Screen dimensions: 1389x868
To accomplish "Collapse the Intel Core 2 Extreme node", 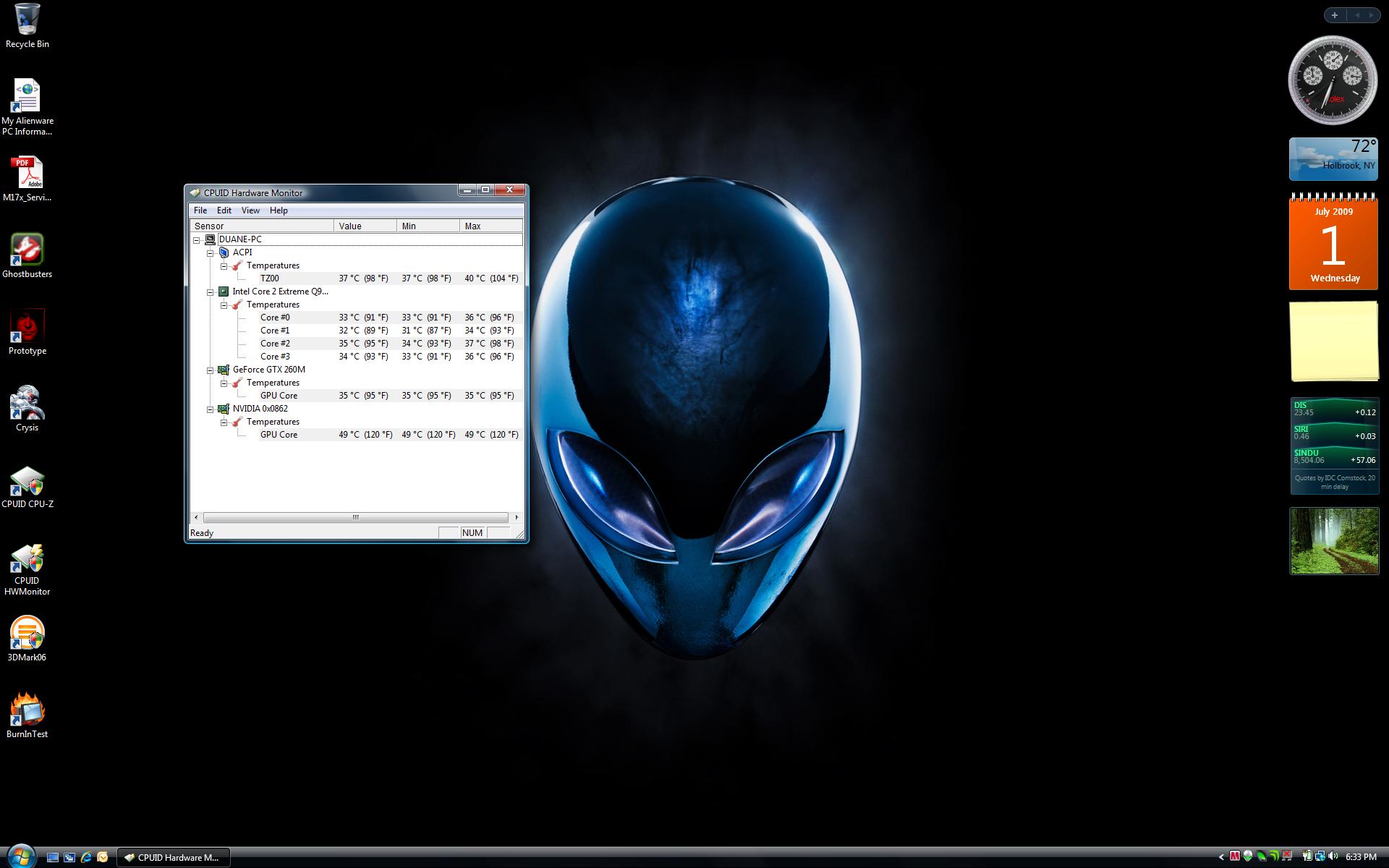I will point(211,292).
